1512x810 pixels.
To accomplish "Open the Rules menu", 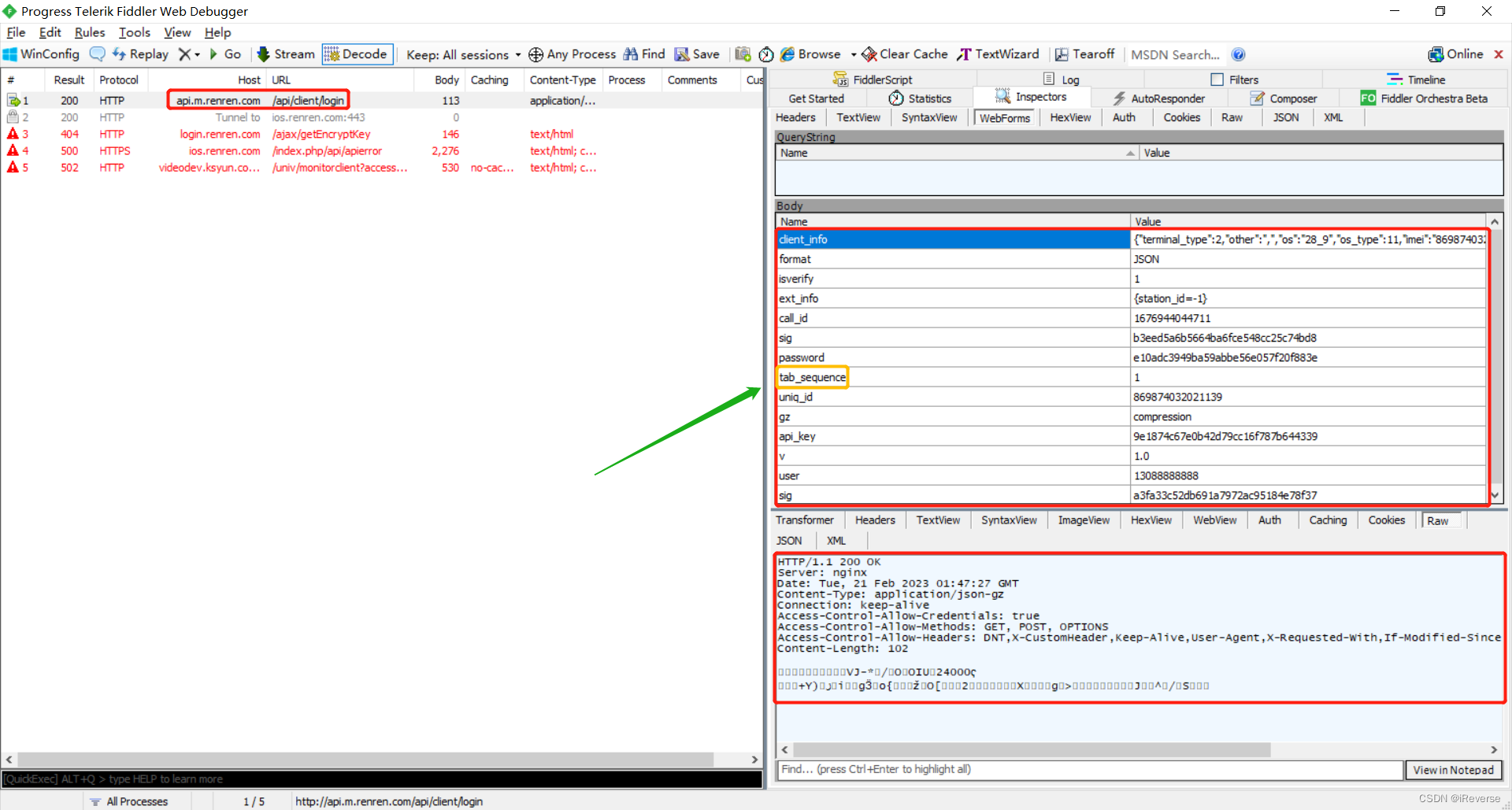I will pos(90,32).
